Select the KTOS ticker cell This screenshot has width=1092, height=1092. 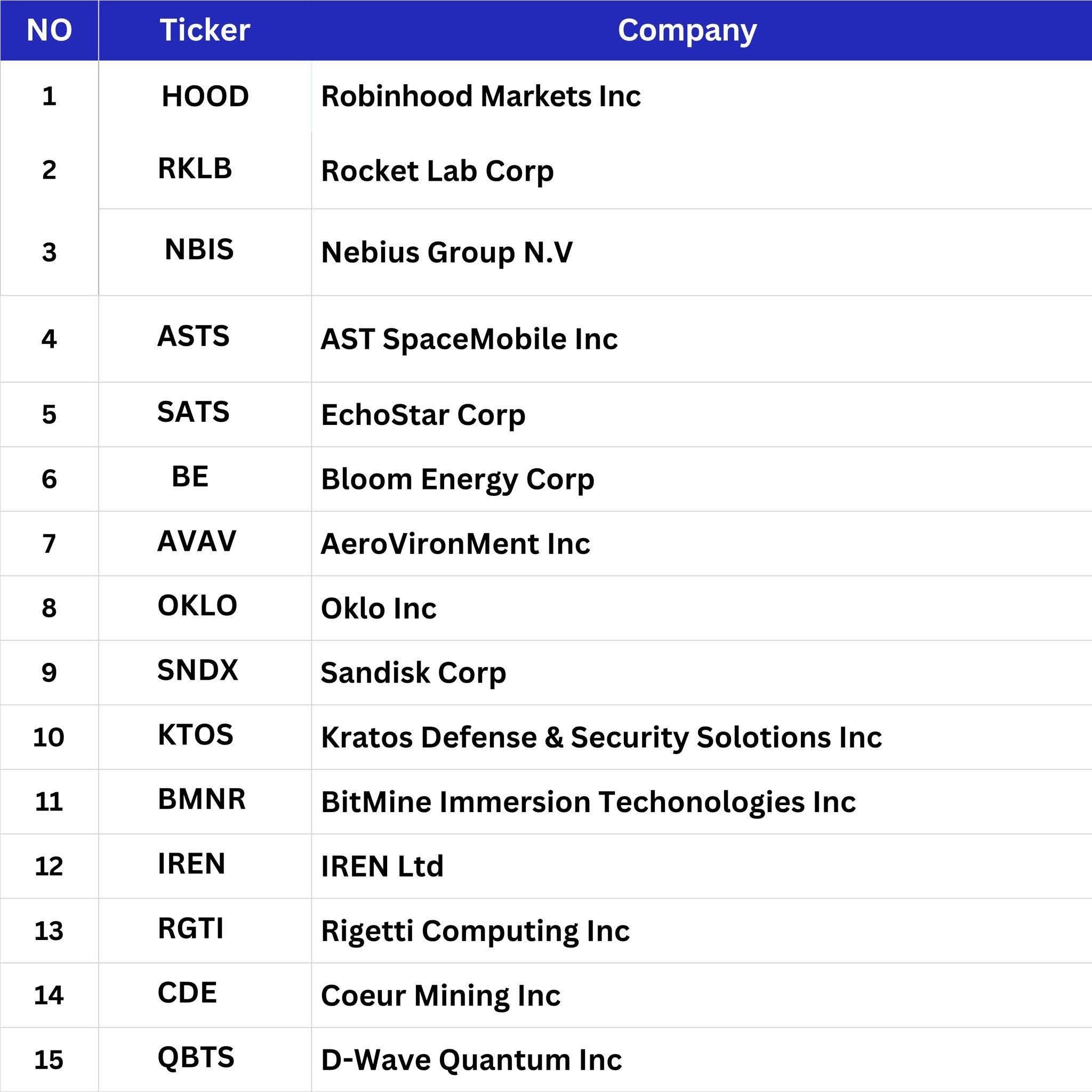[x=196, y=735]
